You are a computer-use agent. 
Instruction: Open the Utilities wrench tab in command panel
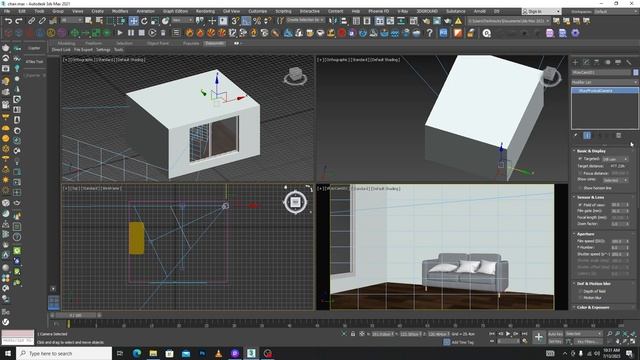coord(629,62)
